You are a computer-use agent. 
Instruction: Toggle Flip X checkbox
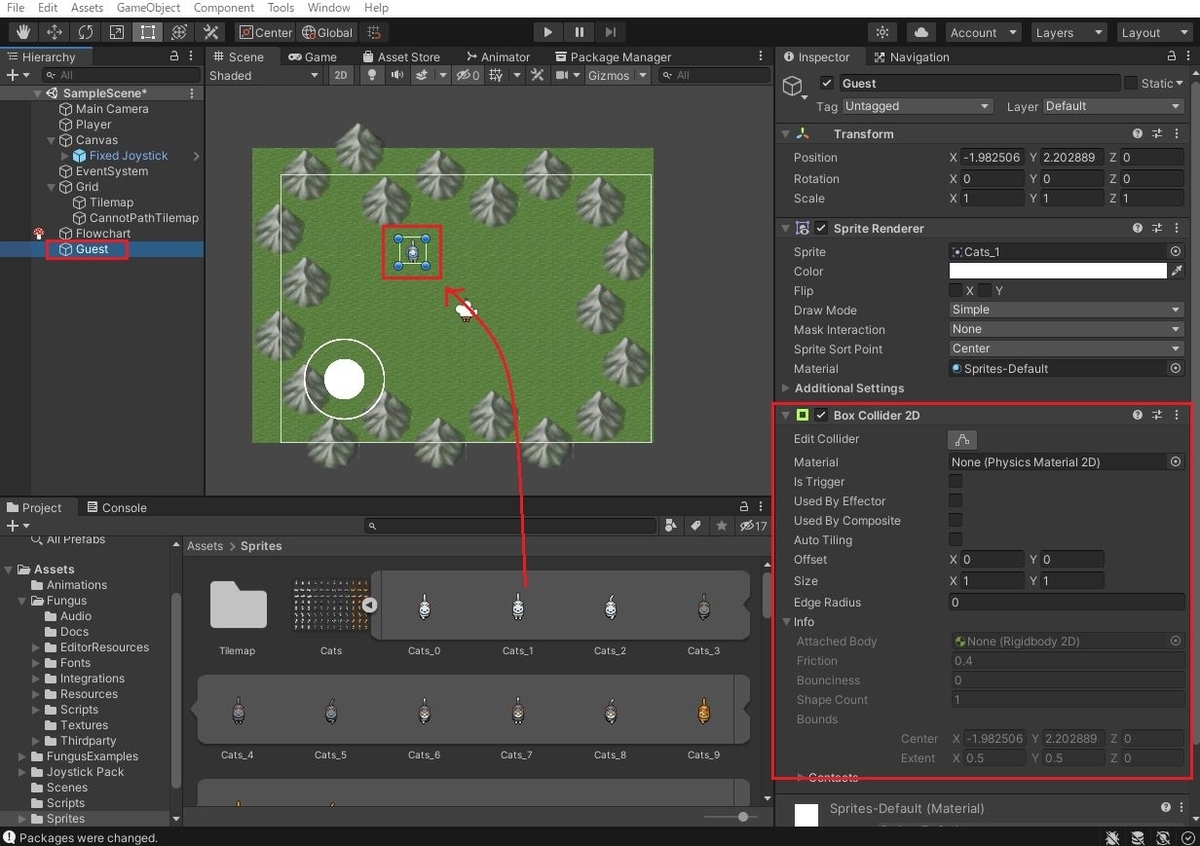(x=955, y=290)
